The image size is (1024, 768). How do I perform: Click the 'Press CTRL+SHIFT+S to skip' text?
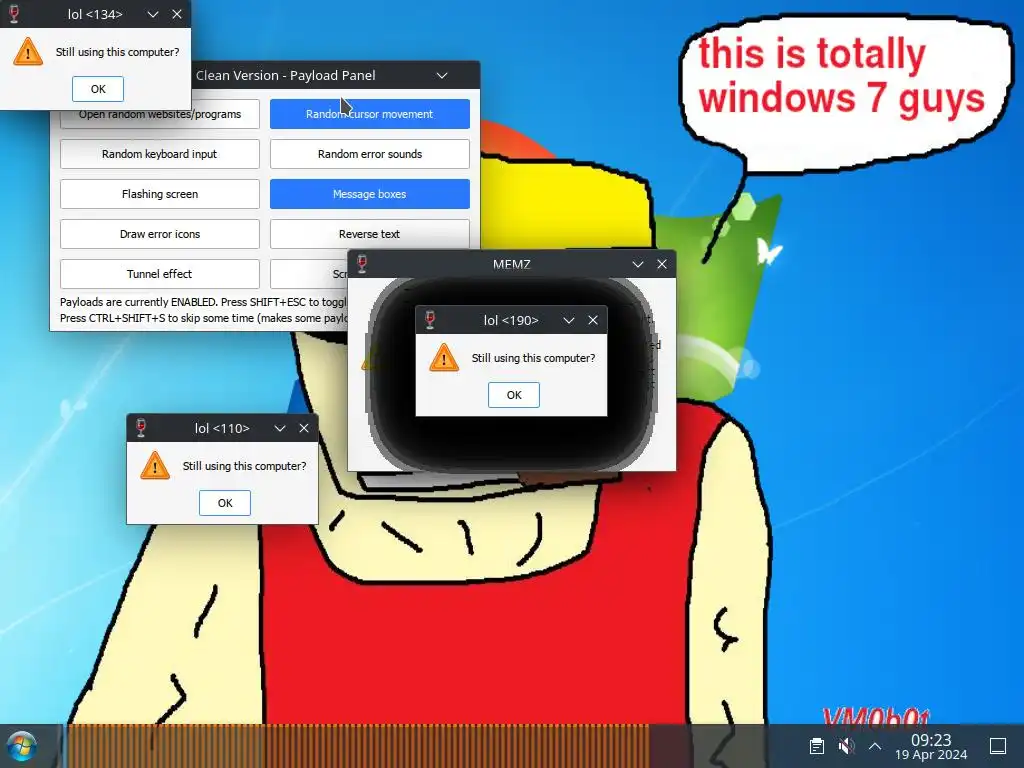(204, 319)
